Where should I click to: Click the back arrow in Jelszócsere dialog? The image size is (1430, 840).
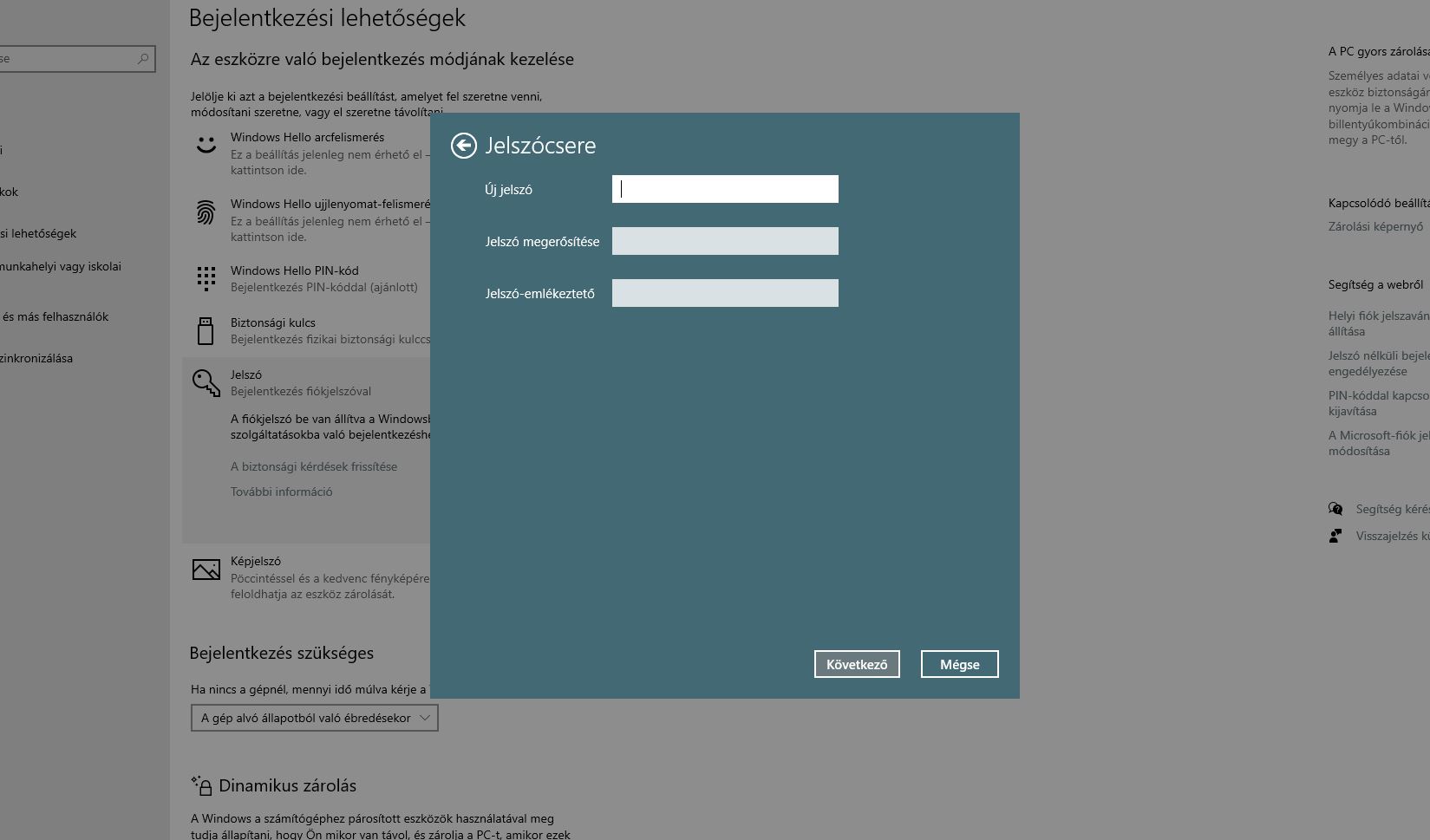click(464, 146)
